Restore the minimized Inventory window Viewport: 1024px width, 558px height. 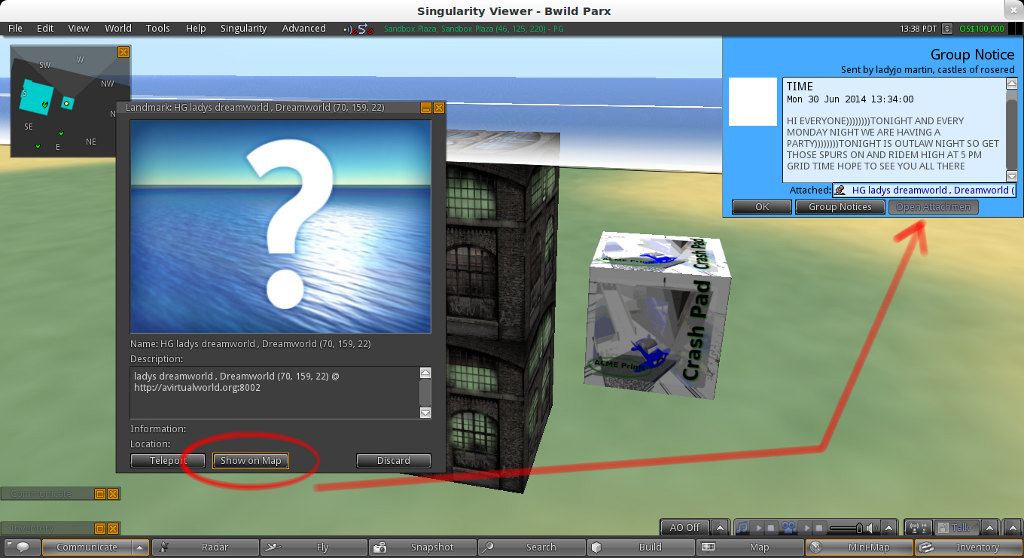(100, 528)
